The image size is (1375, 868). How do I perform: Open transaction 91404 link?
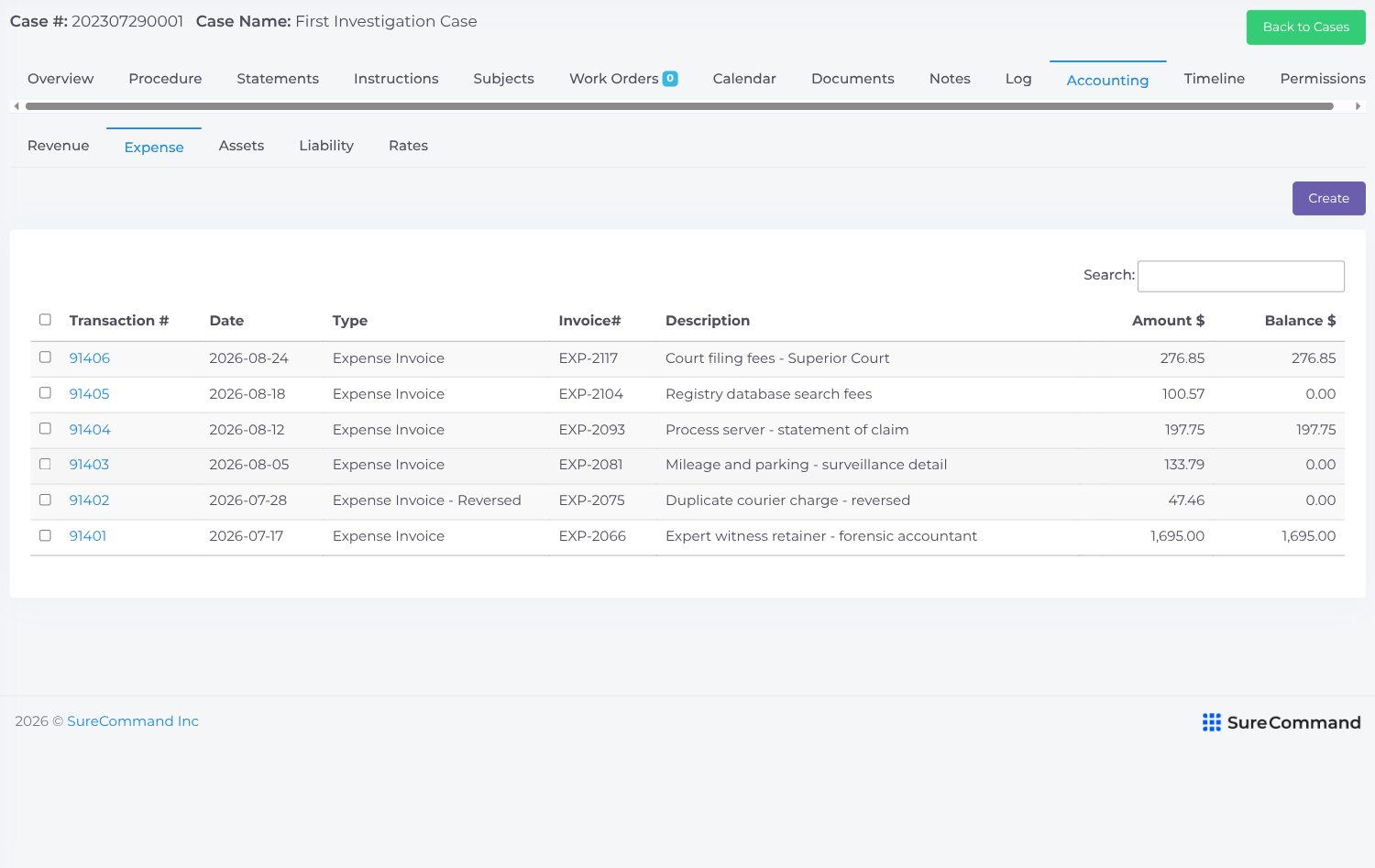pyautogui.click(x=90, y=430)
